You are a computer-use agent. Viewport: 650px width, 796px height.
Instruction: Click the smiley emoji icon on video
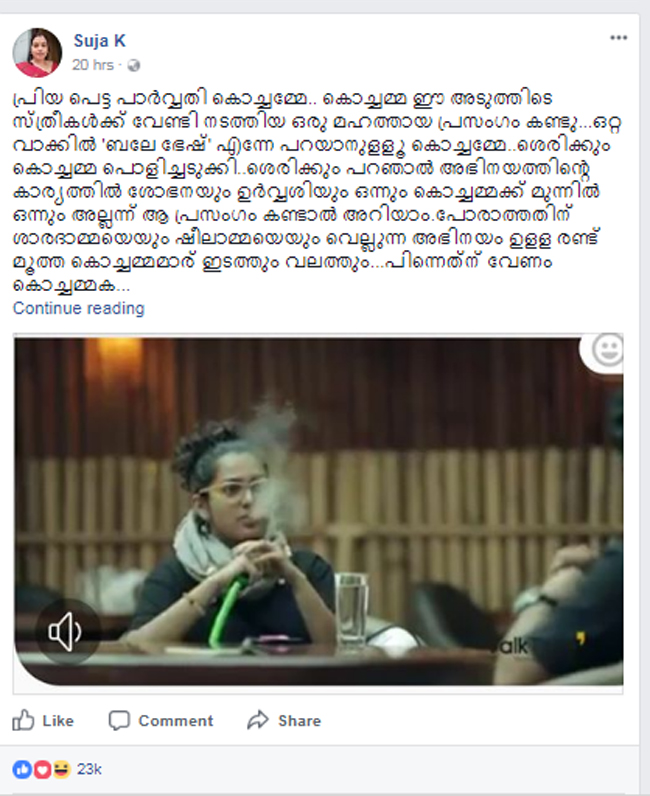(x=607, y=350)
